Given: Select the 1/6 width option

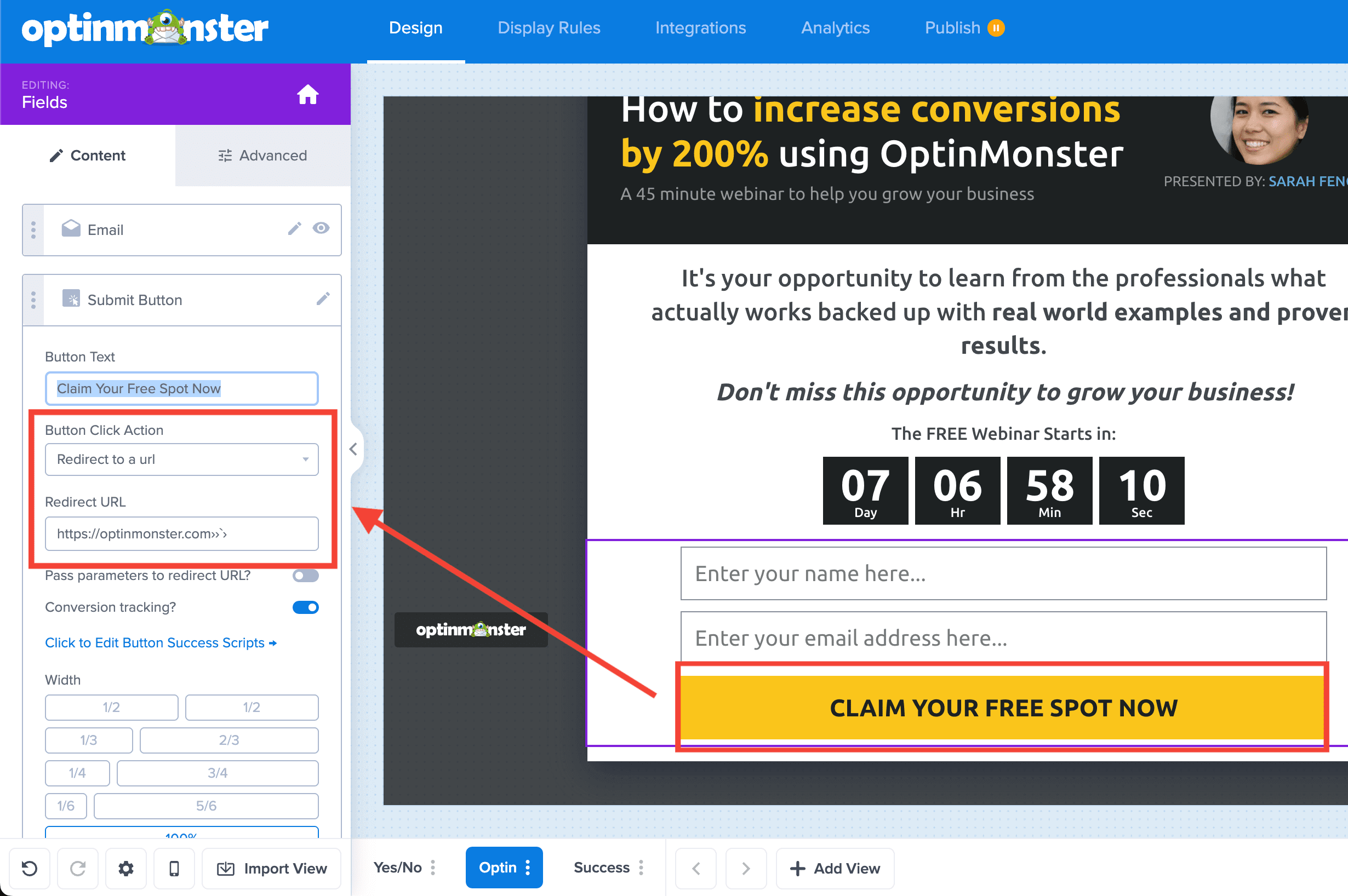Looking at the screenshot, I should (x=66, y=806).
